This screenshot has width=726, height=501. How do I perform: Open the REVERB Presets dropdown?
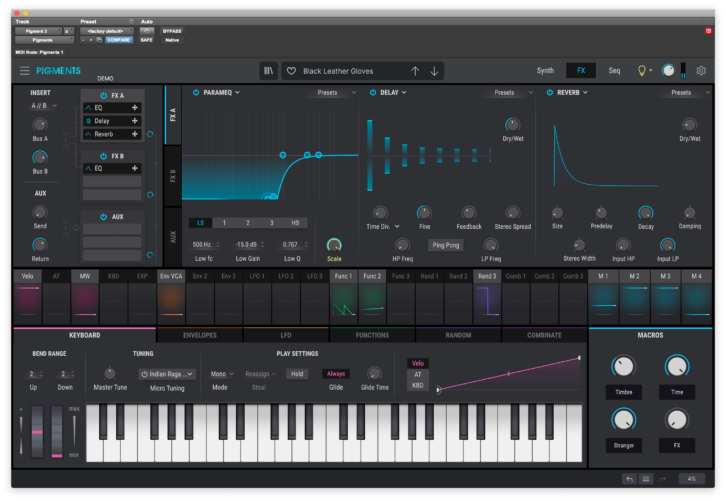(686, 93)
